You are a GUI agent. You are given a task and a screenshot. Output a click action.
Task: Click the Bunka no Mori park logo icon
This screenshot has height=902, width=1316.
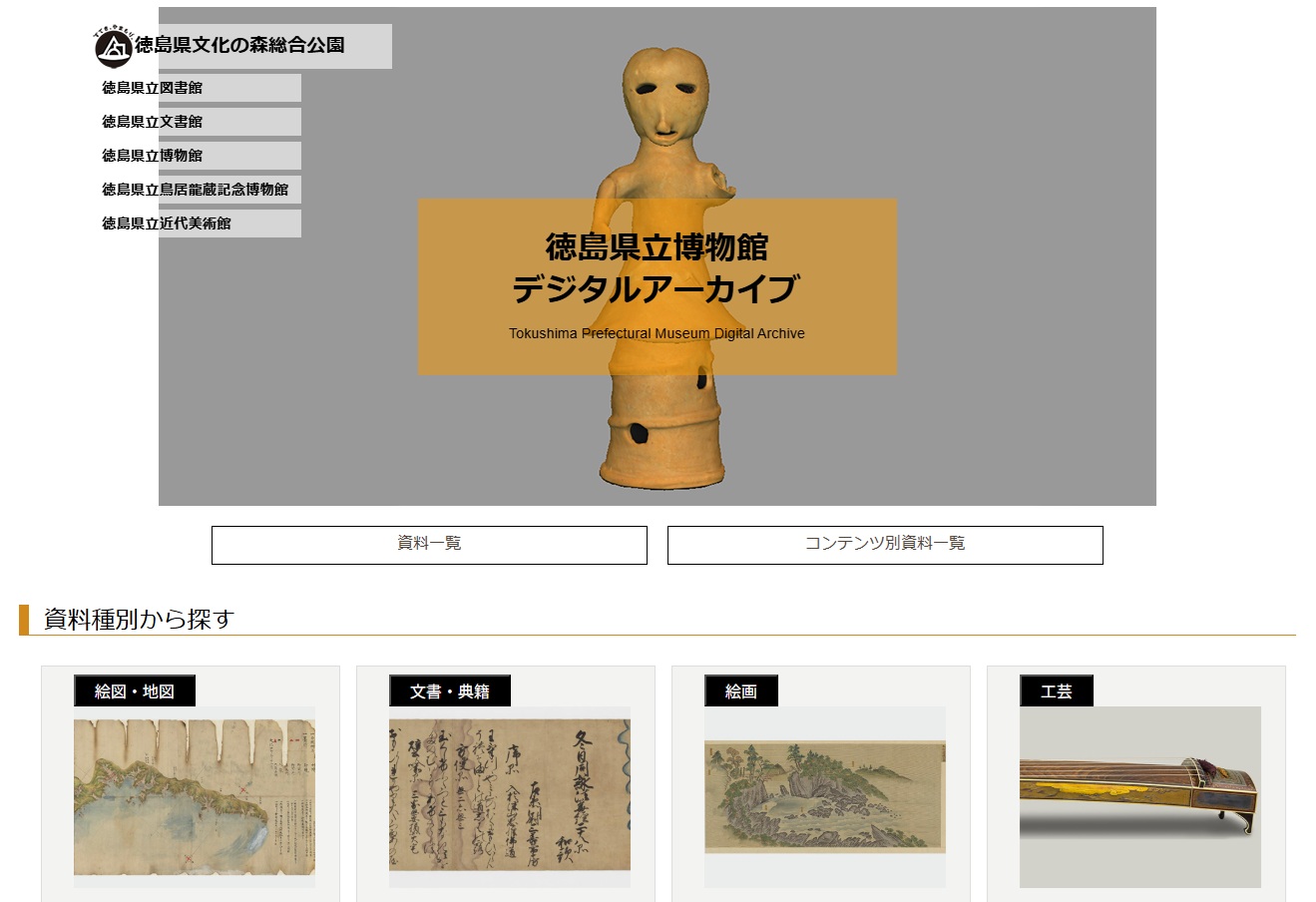[113, 46]
